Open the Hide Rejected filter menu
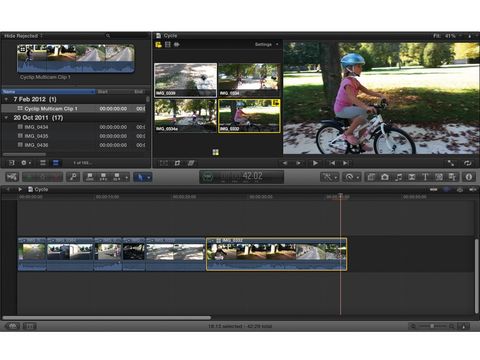Image resolution: width=480 pixels, height=360 pixels. pos(23,36)
